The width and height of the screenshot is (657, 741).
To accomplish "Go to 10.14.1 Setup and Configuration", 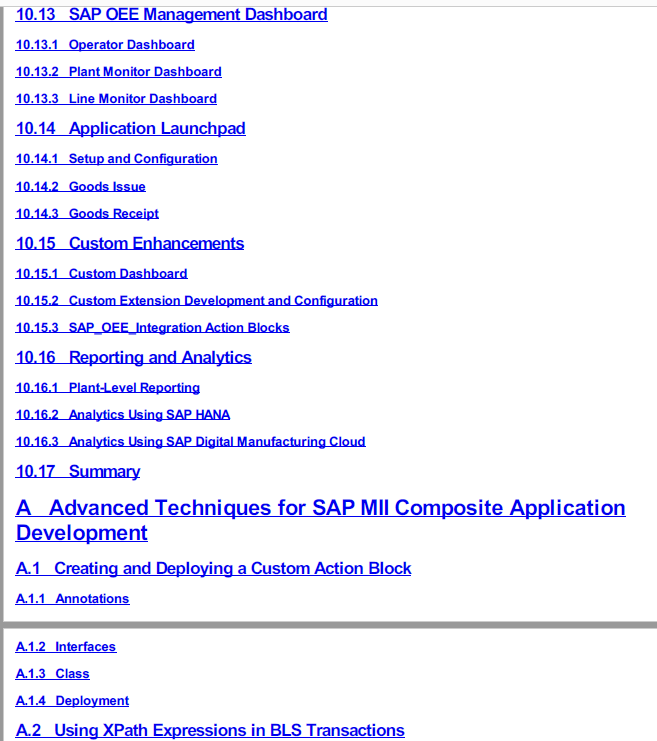I will [x=117, y=158].
